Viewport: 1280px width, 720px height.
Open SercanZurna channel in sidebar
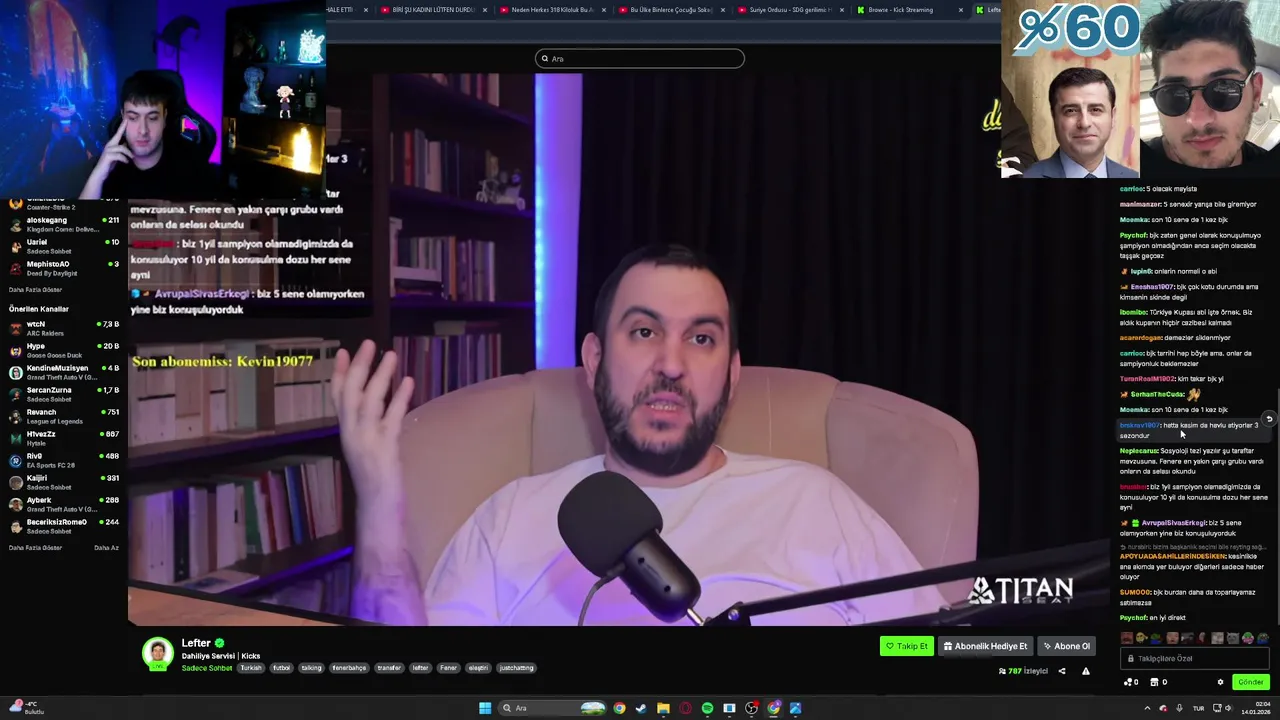coord(64,394)
